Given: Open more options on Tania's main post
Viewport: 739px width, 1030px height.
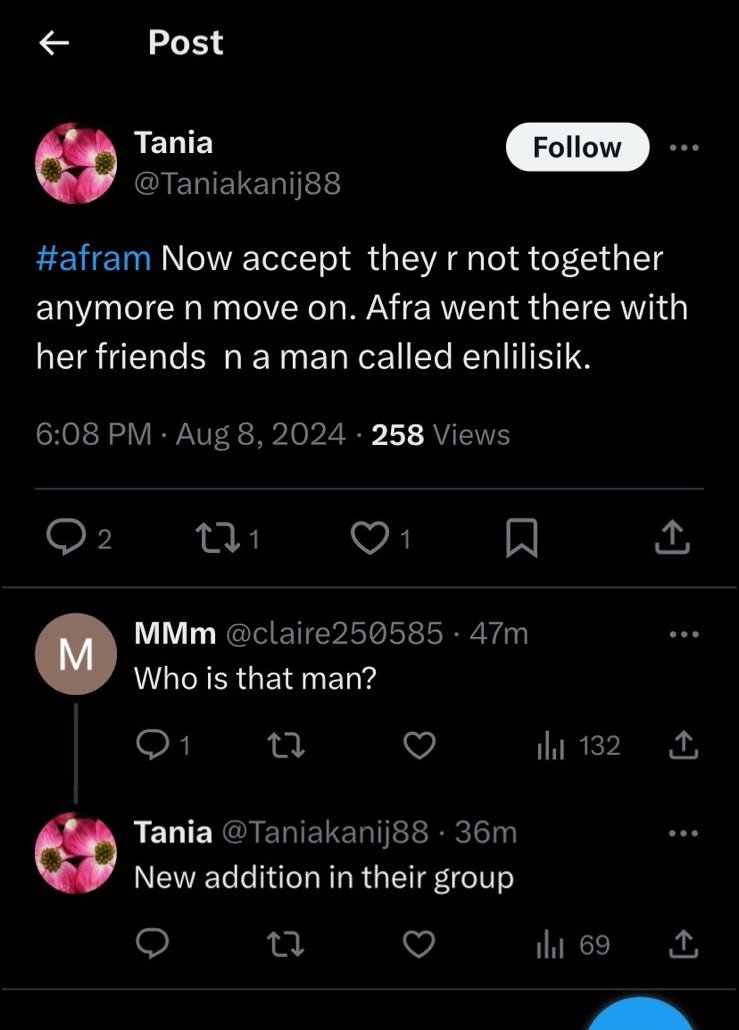Looking at the screenshot, I should [x=684, y=147].
